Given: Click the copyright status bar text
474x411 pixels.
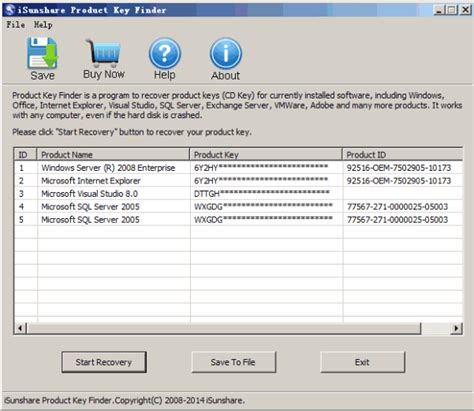Looking at the screenshot, I should (x=124, y=400).
